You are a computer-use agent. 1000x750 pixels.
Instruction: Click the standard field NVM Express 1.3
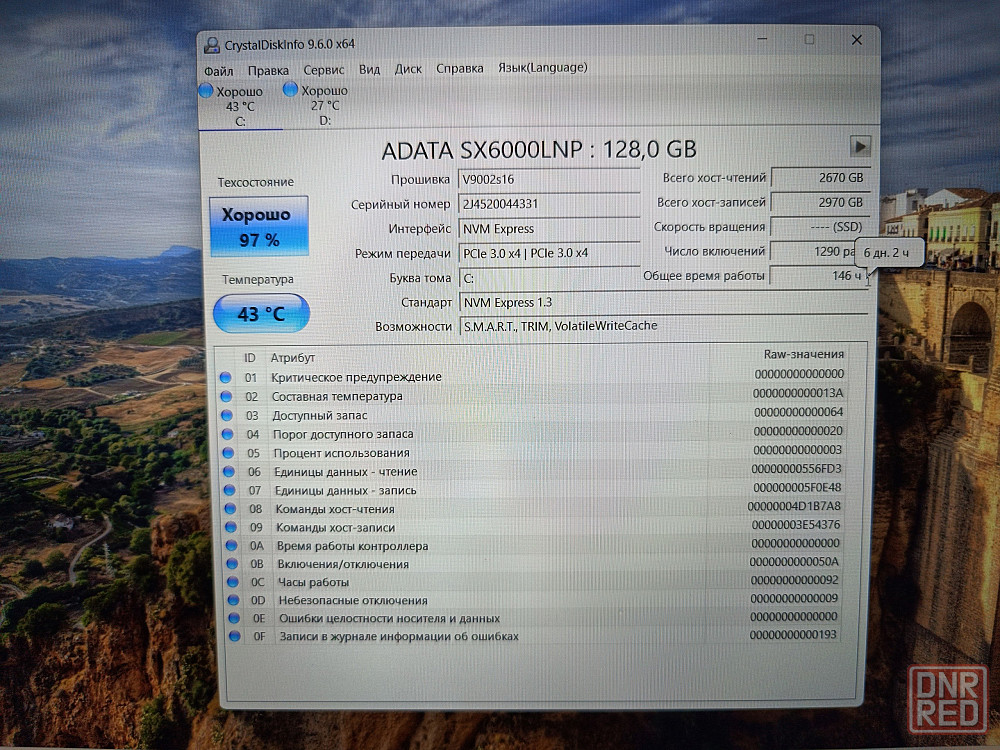(663, 302)
